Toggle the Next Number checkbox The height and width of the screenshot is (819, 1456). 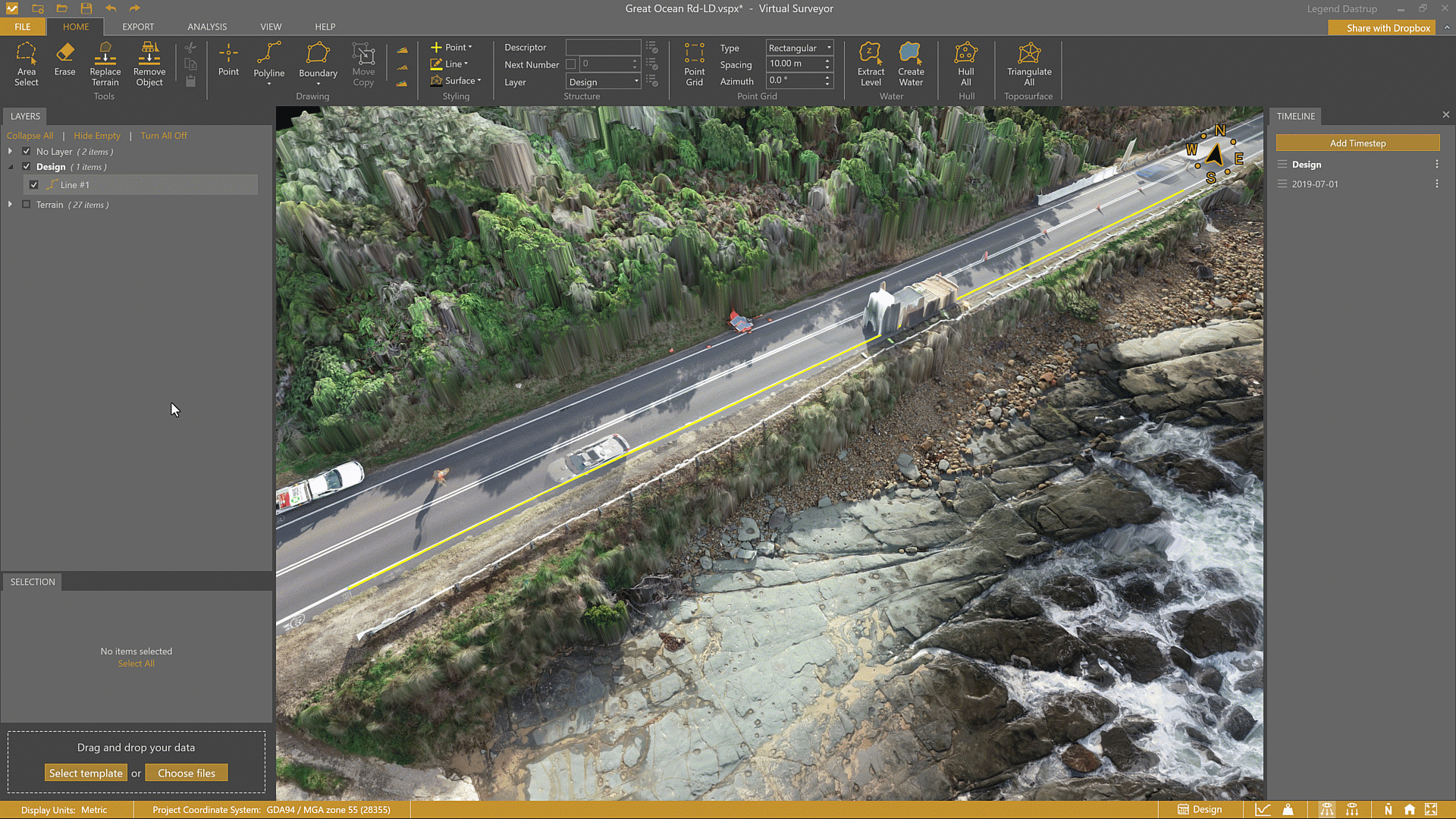(x=571, y=64)
